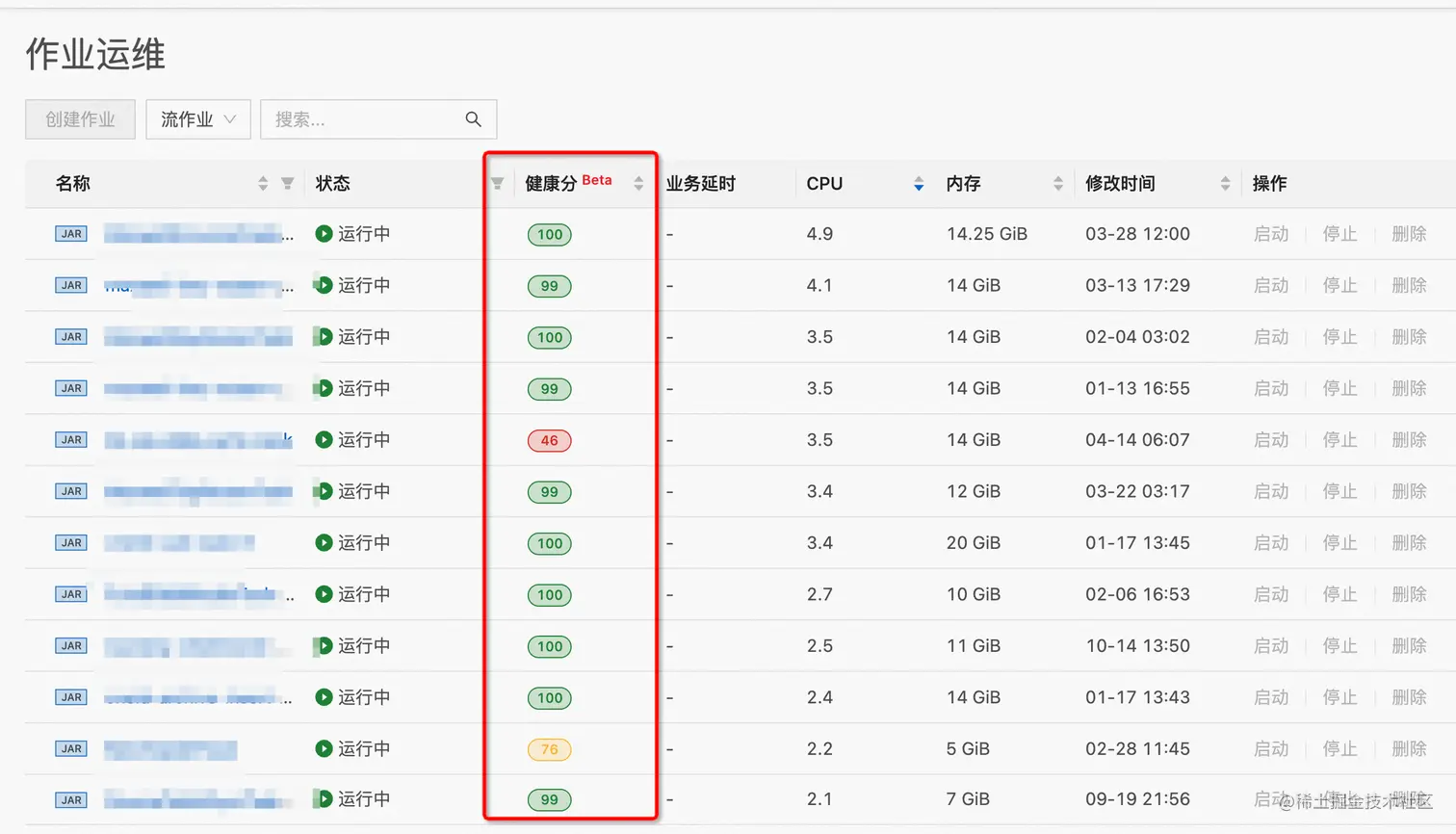Click the modified time 02-04 03:02
1456x834 pixels.
(x=1137, y=337)
